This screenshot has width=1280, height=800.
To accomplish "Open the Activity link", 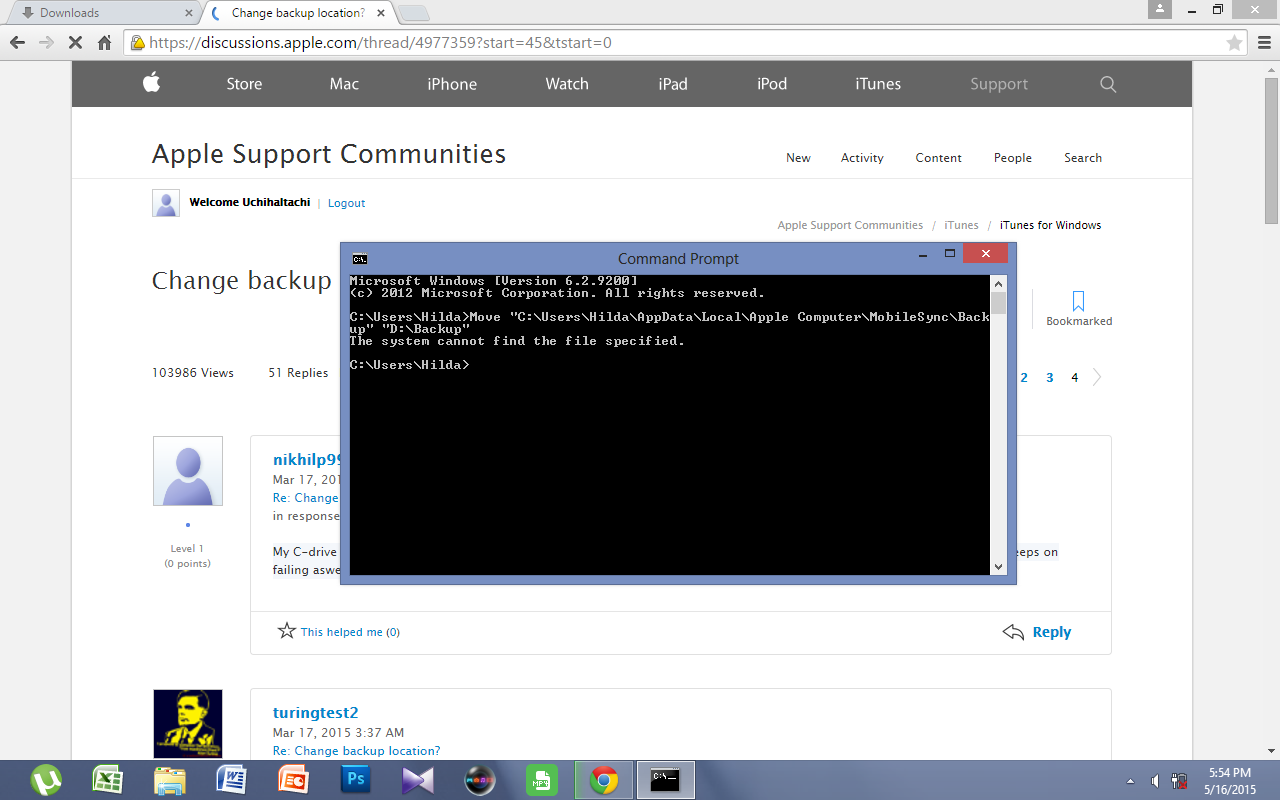I will (862, 158).
